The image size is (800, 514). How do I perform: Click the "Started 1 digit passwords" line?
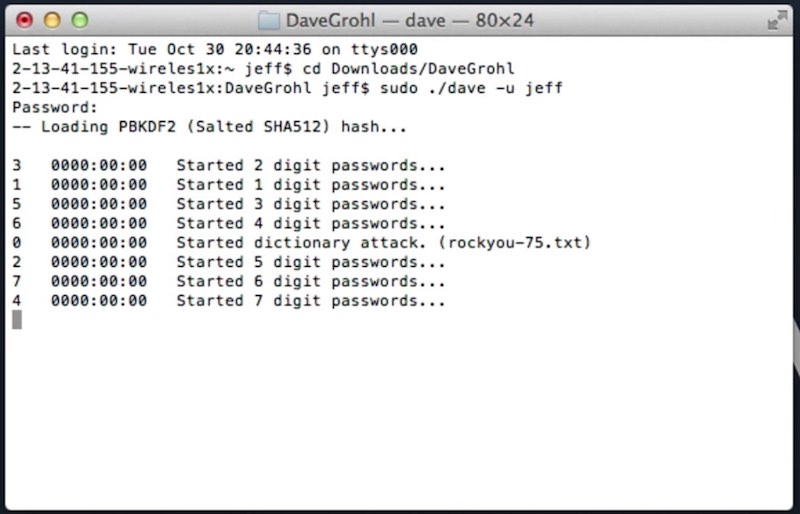click(x=310, y=184)
